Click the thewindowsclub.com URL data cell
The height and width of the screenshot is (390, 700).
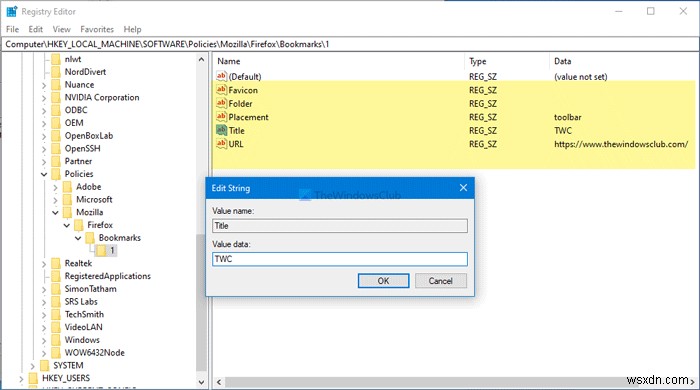pyautogui.click(x=621, y=144)
